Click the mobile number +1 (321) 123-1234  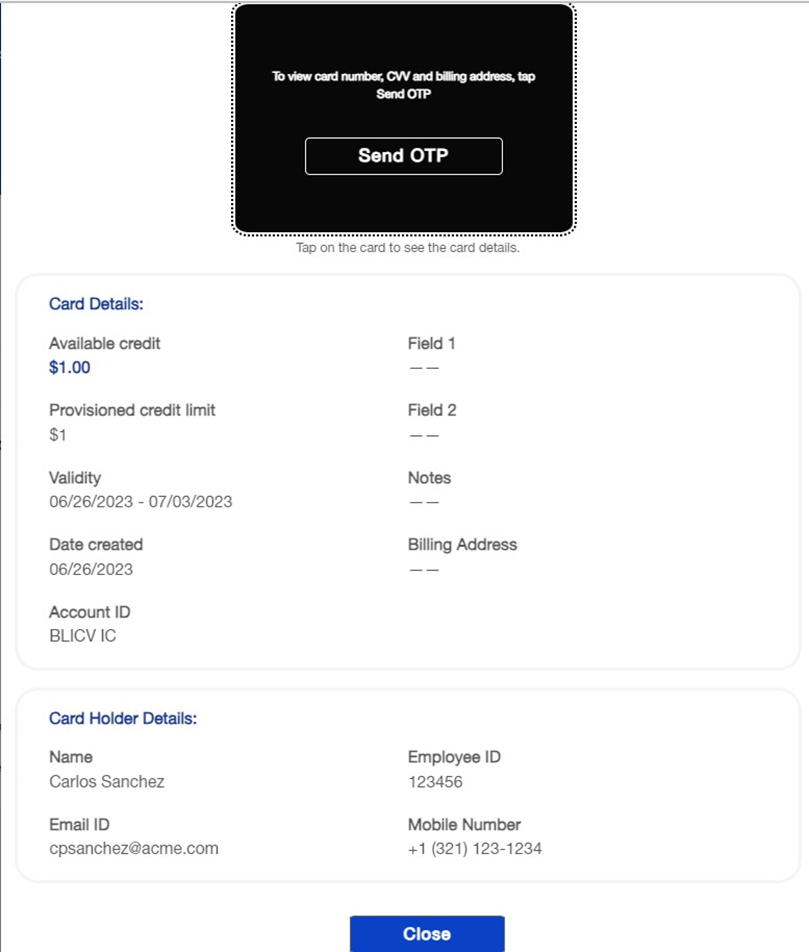click(474, 848)
